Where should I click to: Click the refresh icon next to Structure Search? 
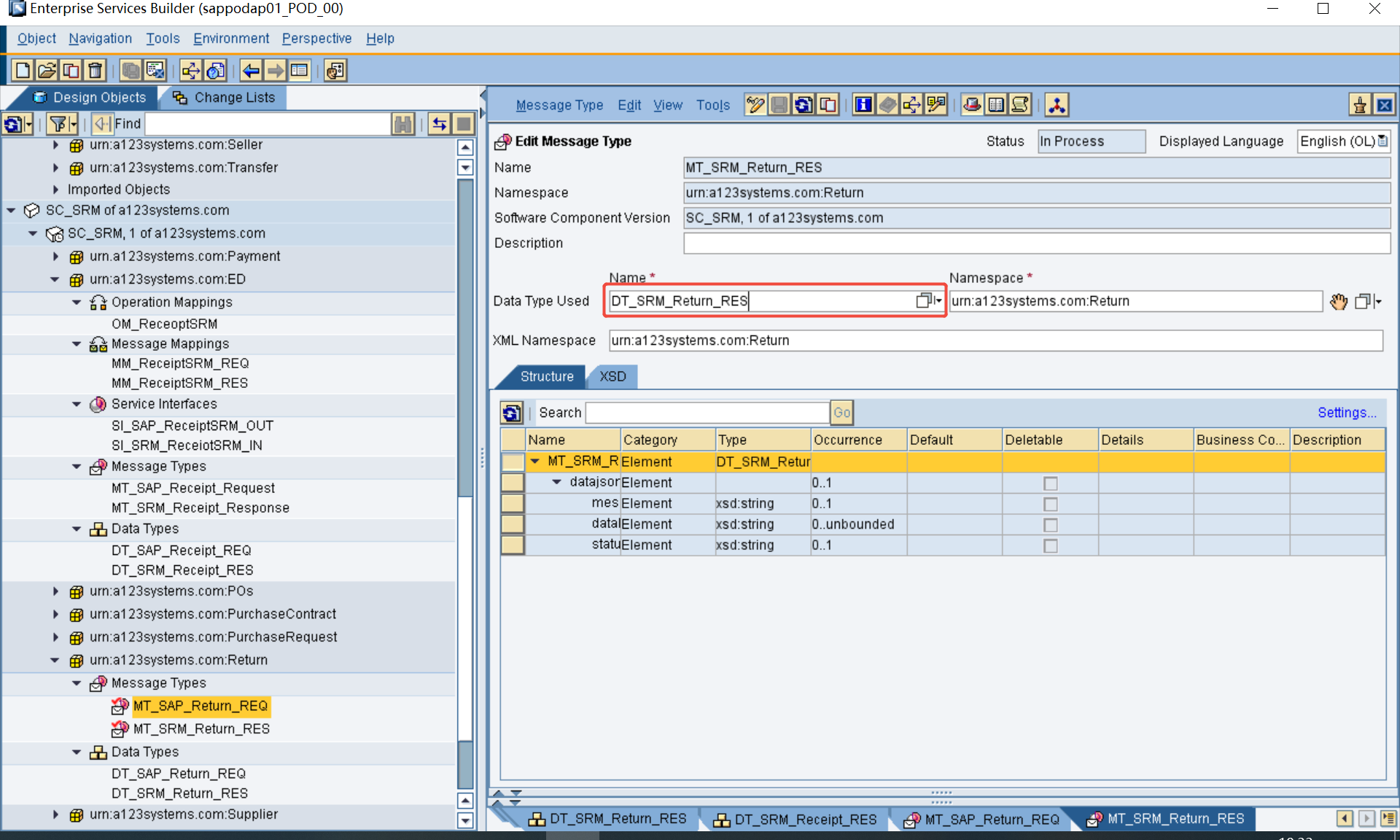click(512, 413)
